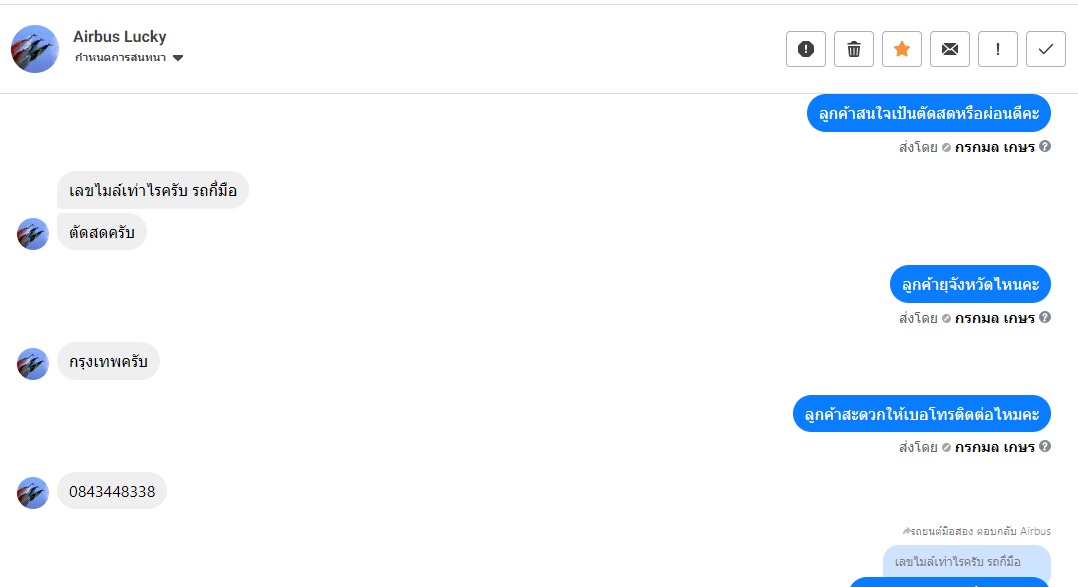The image size is (1078, 587).
Task: Click the เลขไมล์เท่าไรครับ รถกี่มือ gray message bubble
Action: pyautogui.click(x=153, y=190)
